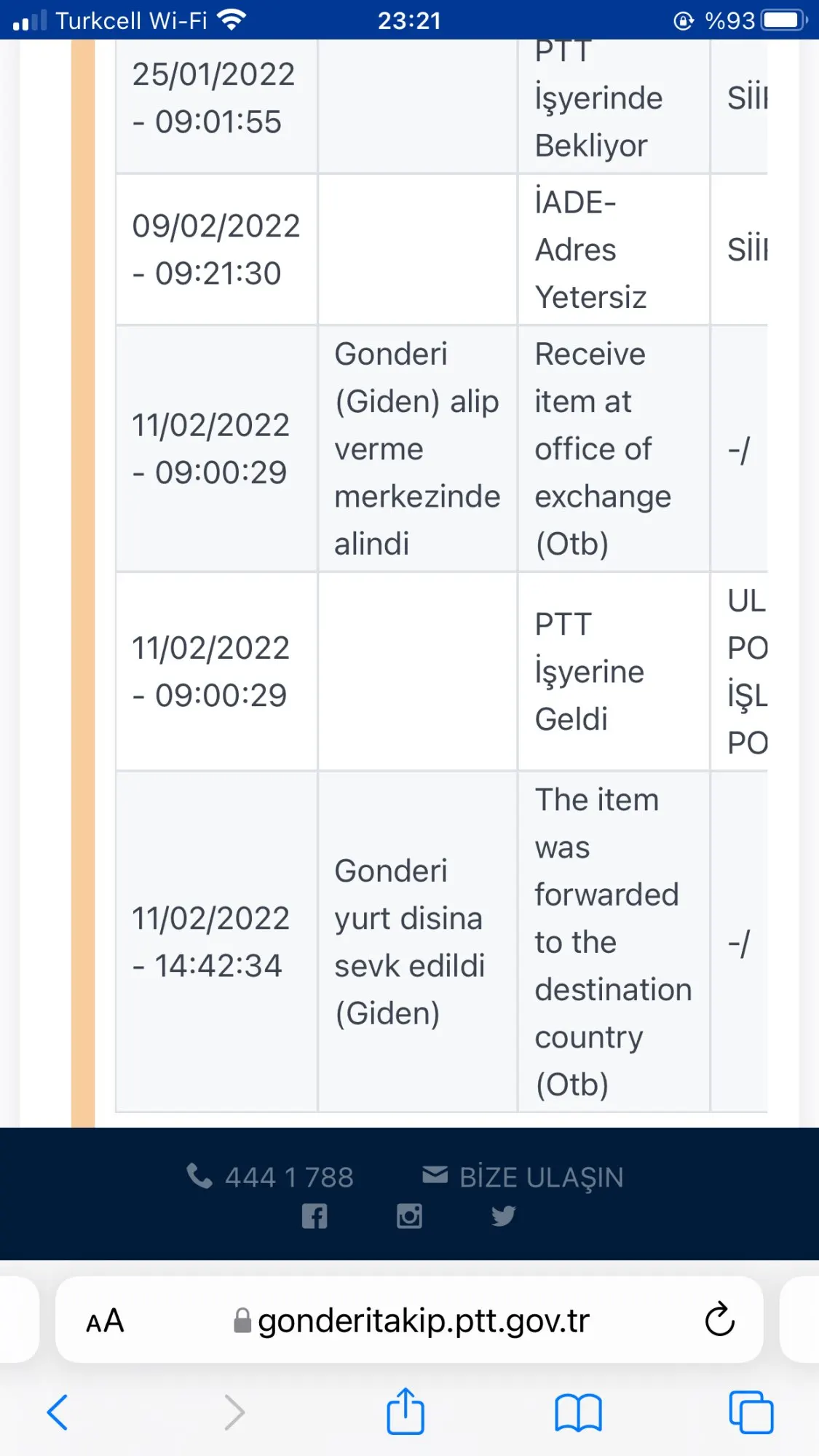Tap the Twitter bird icon
The image size is (819, 1456).
coord(503,1216)
